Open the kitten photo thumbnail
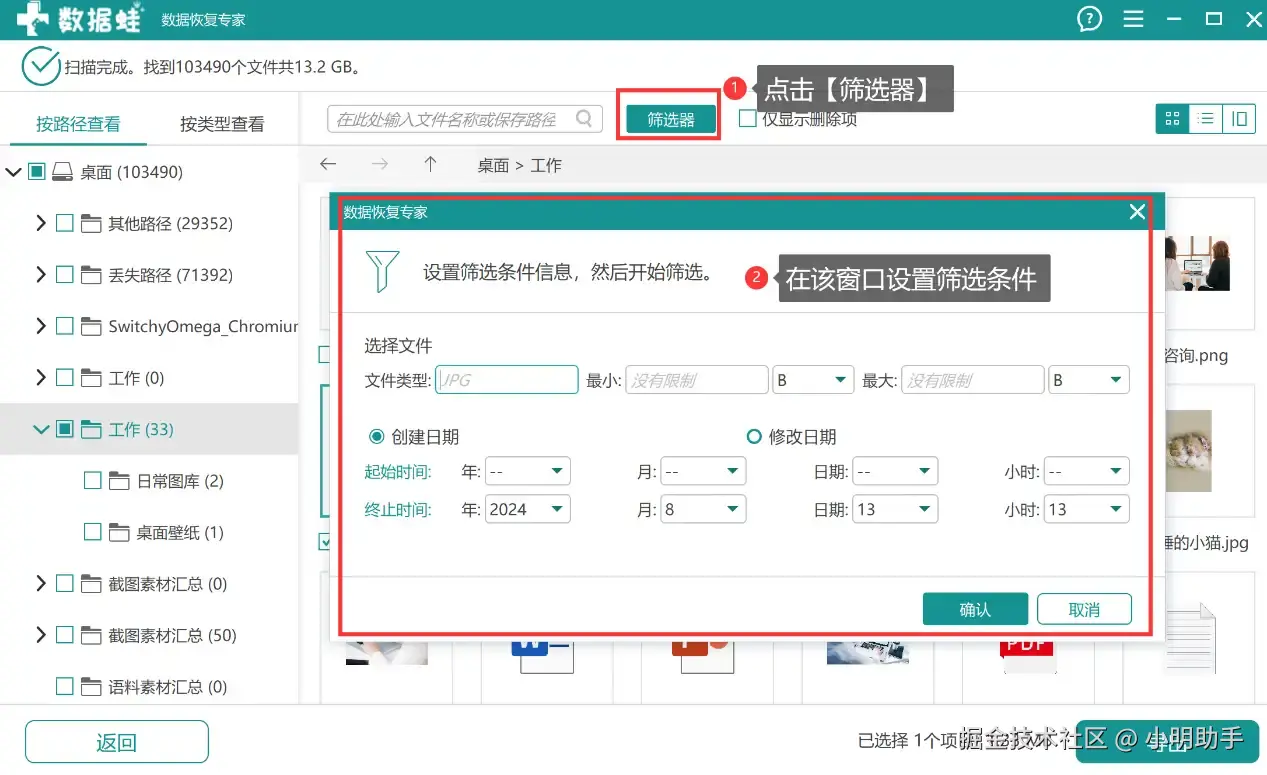This screenshot has height=775, width=1267. (x=1190, y=450)
